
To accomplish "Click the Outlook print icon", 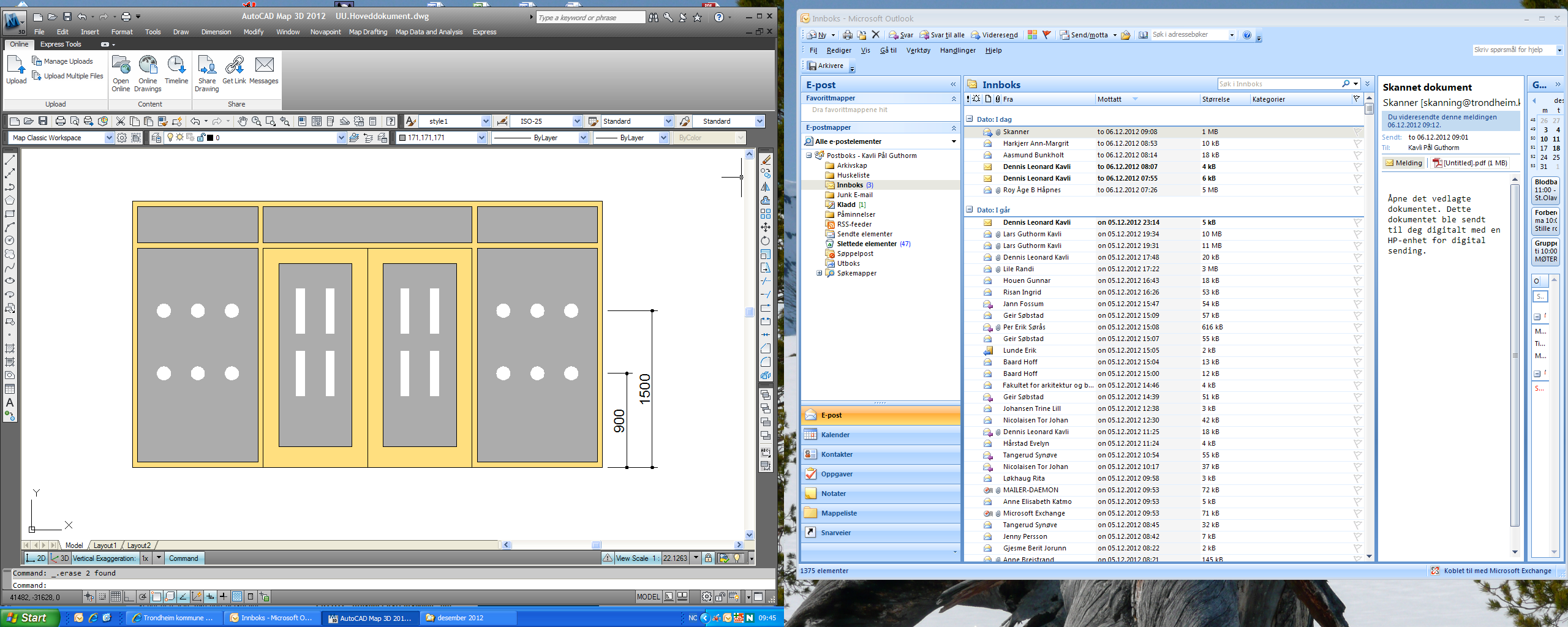I will 848,35.
